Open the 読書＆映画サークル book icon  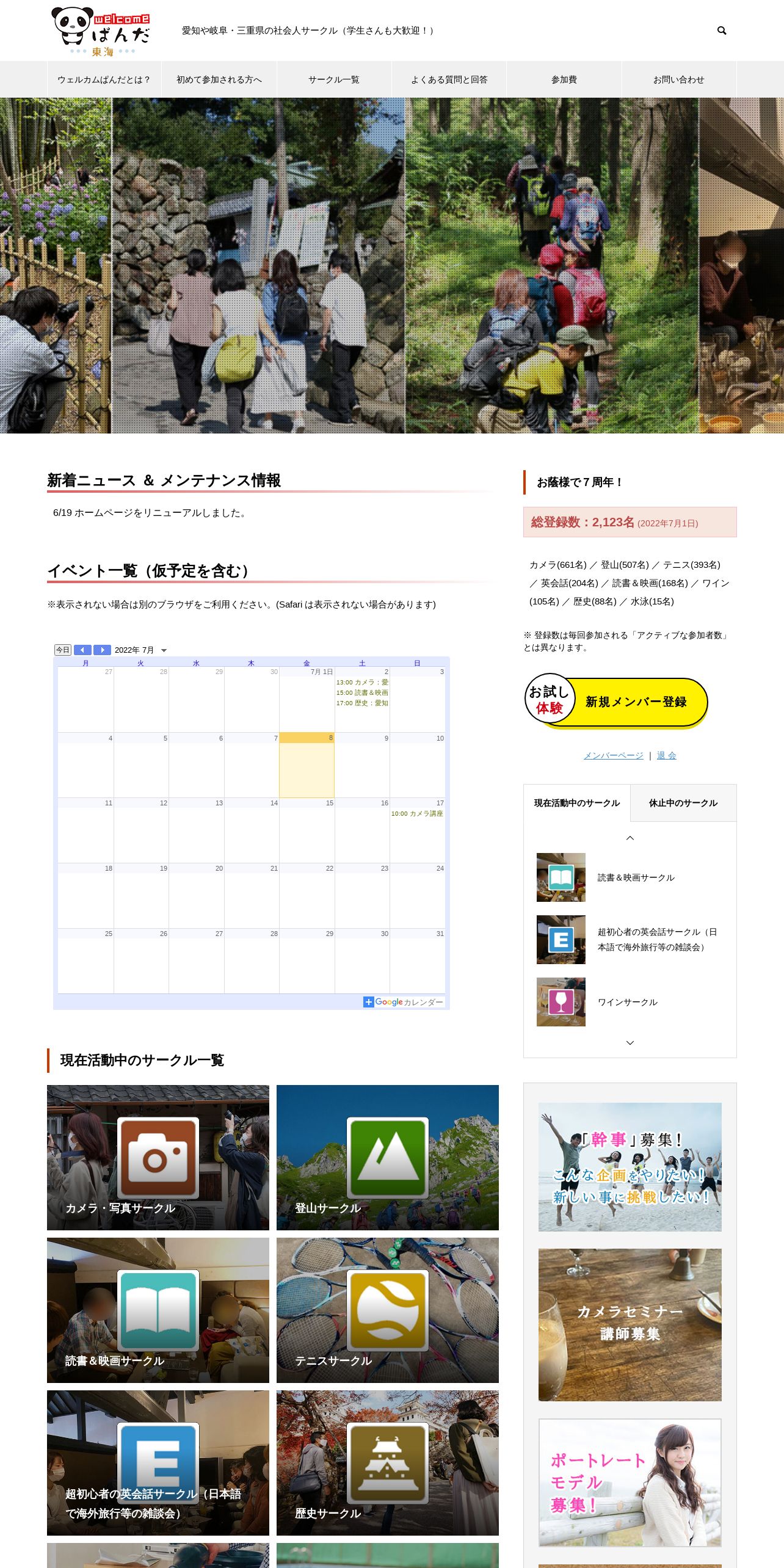coord(158,1310)
